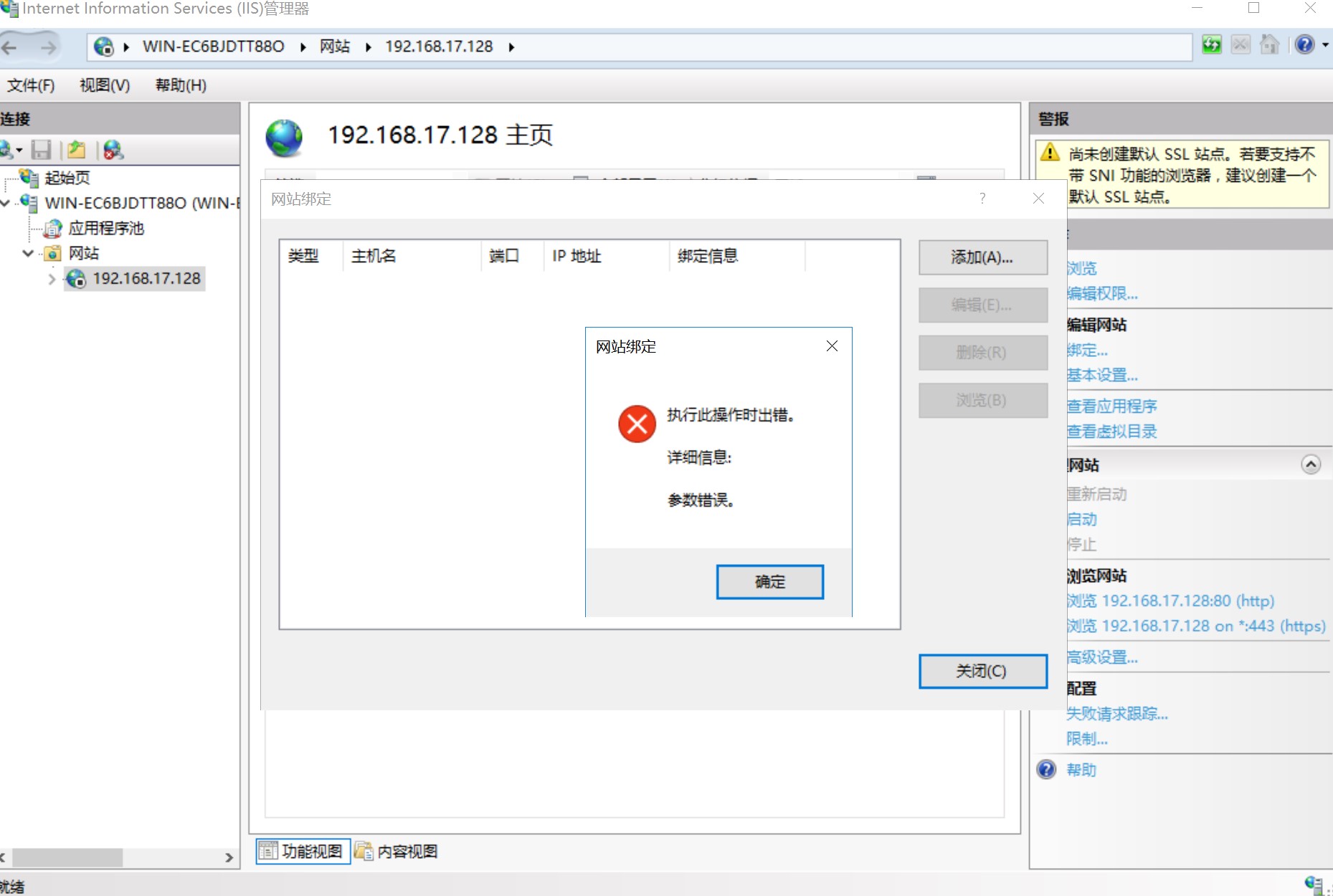Open the 帮助(H) menu
The height and width of the screenshot is (896, 1333).
(181, 85)
